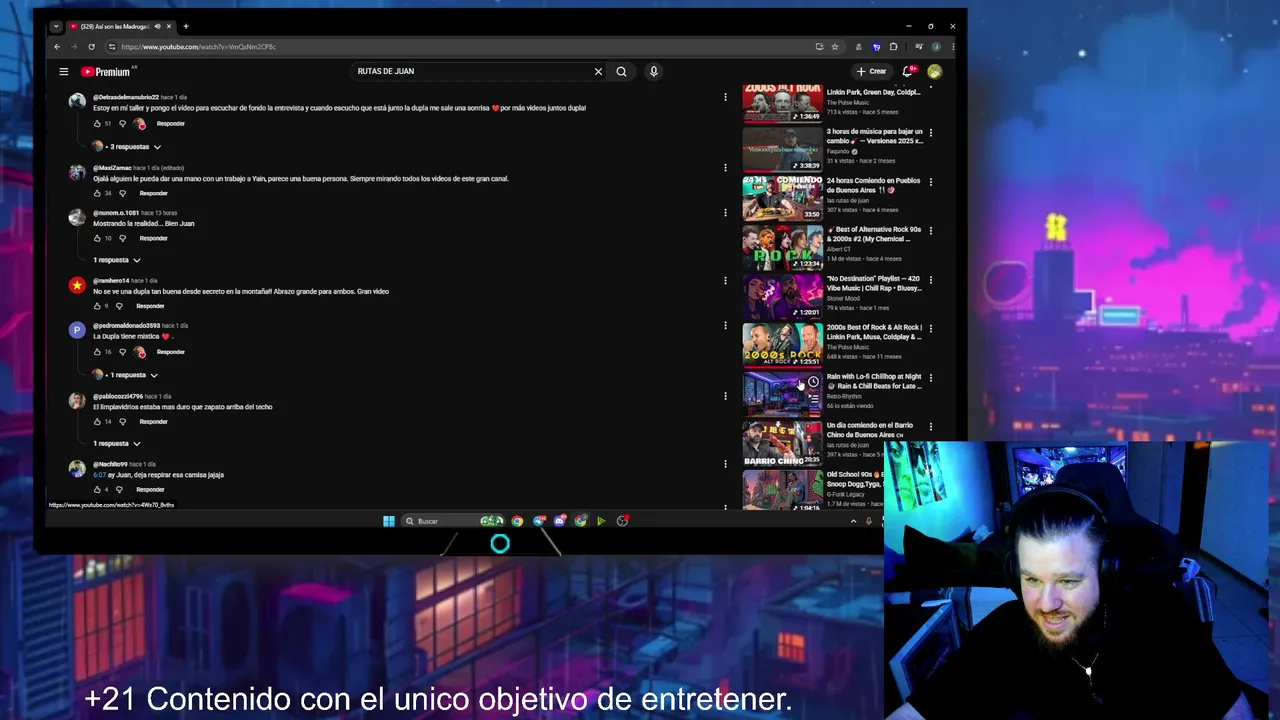Open options menu for @MaxiZamac comment
The image size is (1280, 720).
coord(725,168)
